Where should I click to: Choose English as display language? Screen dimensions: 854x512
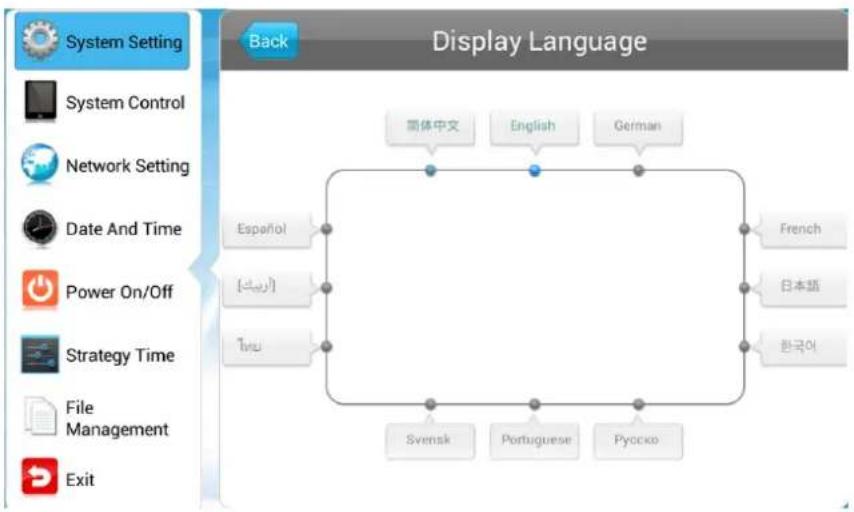coord(534,127)
